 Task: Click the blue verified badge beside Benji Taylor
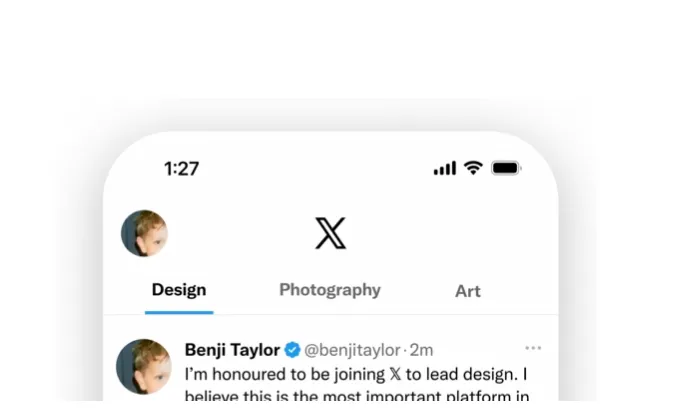292,350
